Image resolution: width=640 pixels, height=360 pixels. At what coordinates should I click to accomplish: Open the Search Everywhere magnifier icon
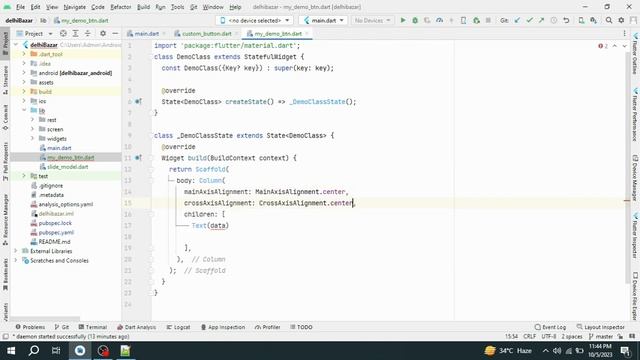coord(609,20)
